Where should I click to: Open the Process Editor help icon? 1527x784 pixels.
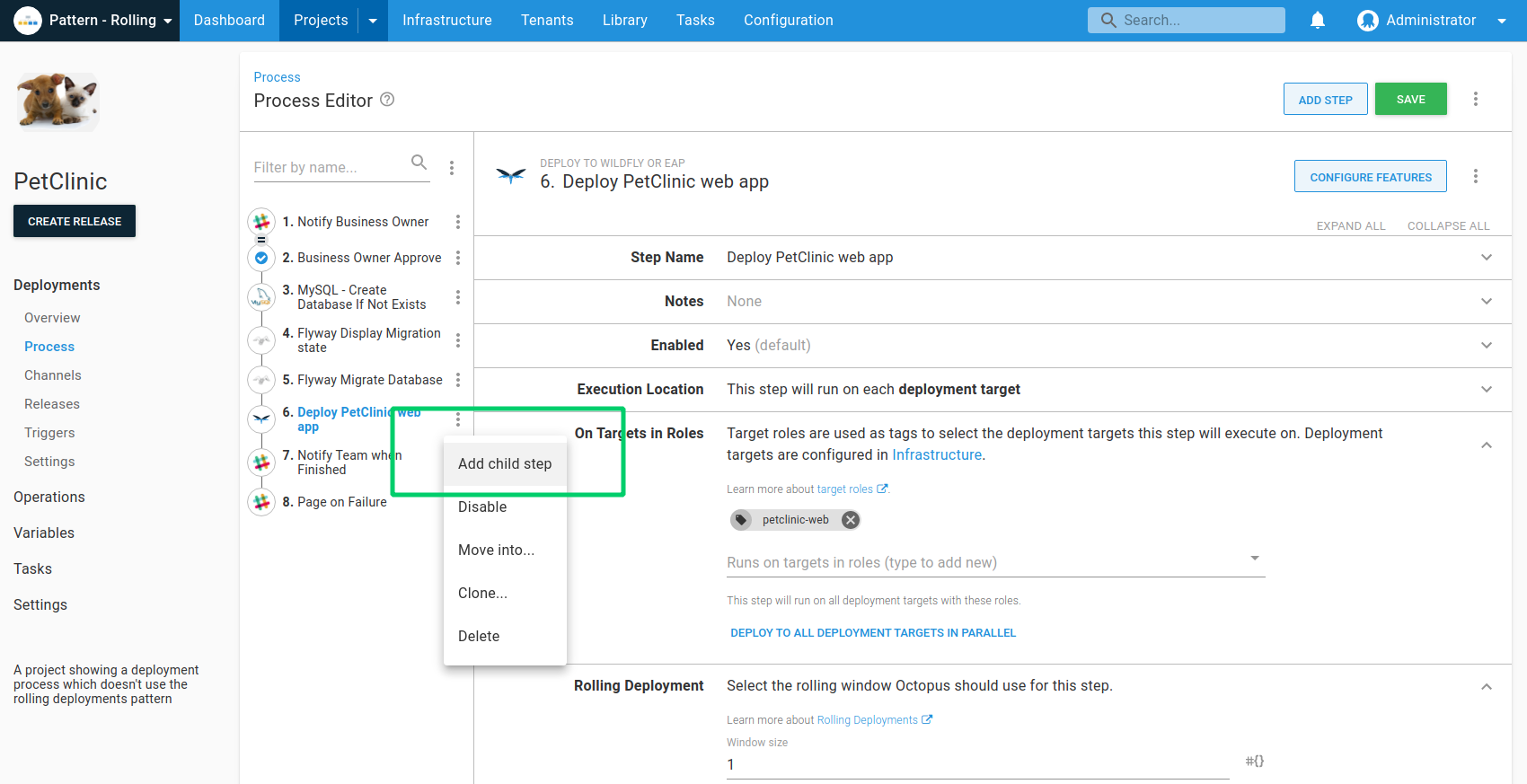[x=387, y=100]
